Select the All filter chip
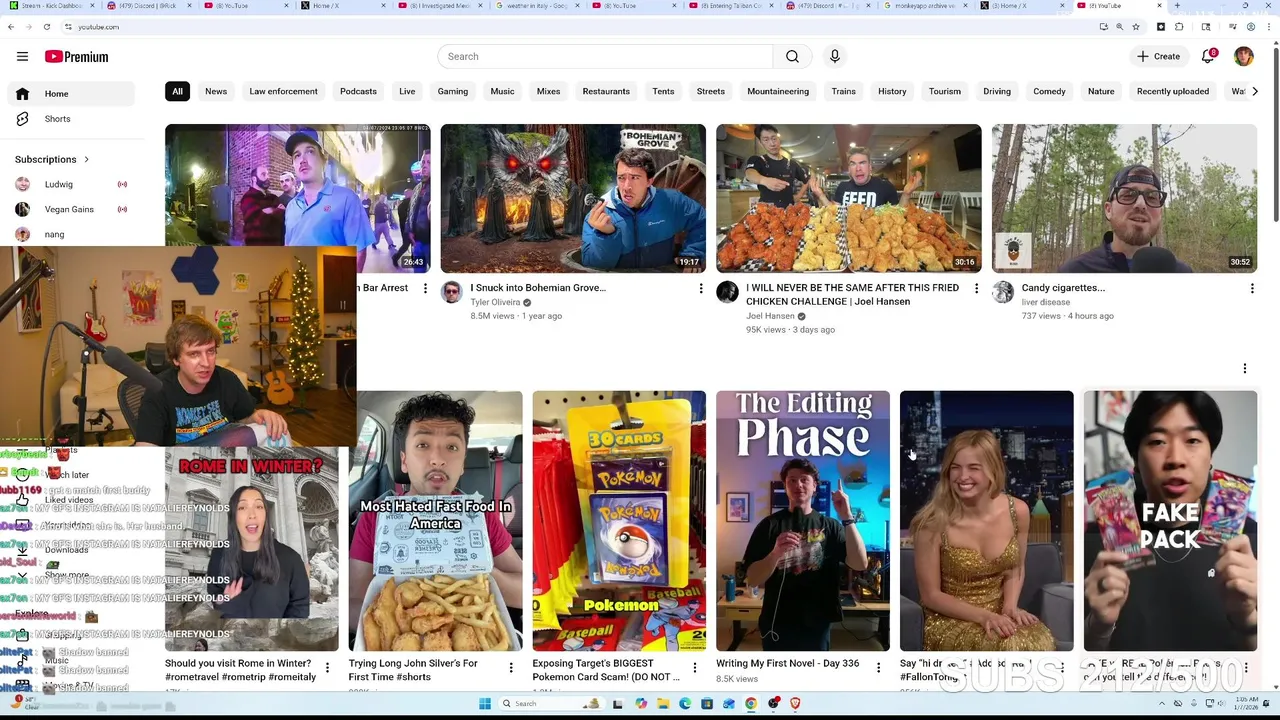The height and width of the screenshot is (720, 1280). (177, 91)
